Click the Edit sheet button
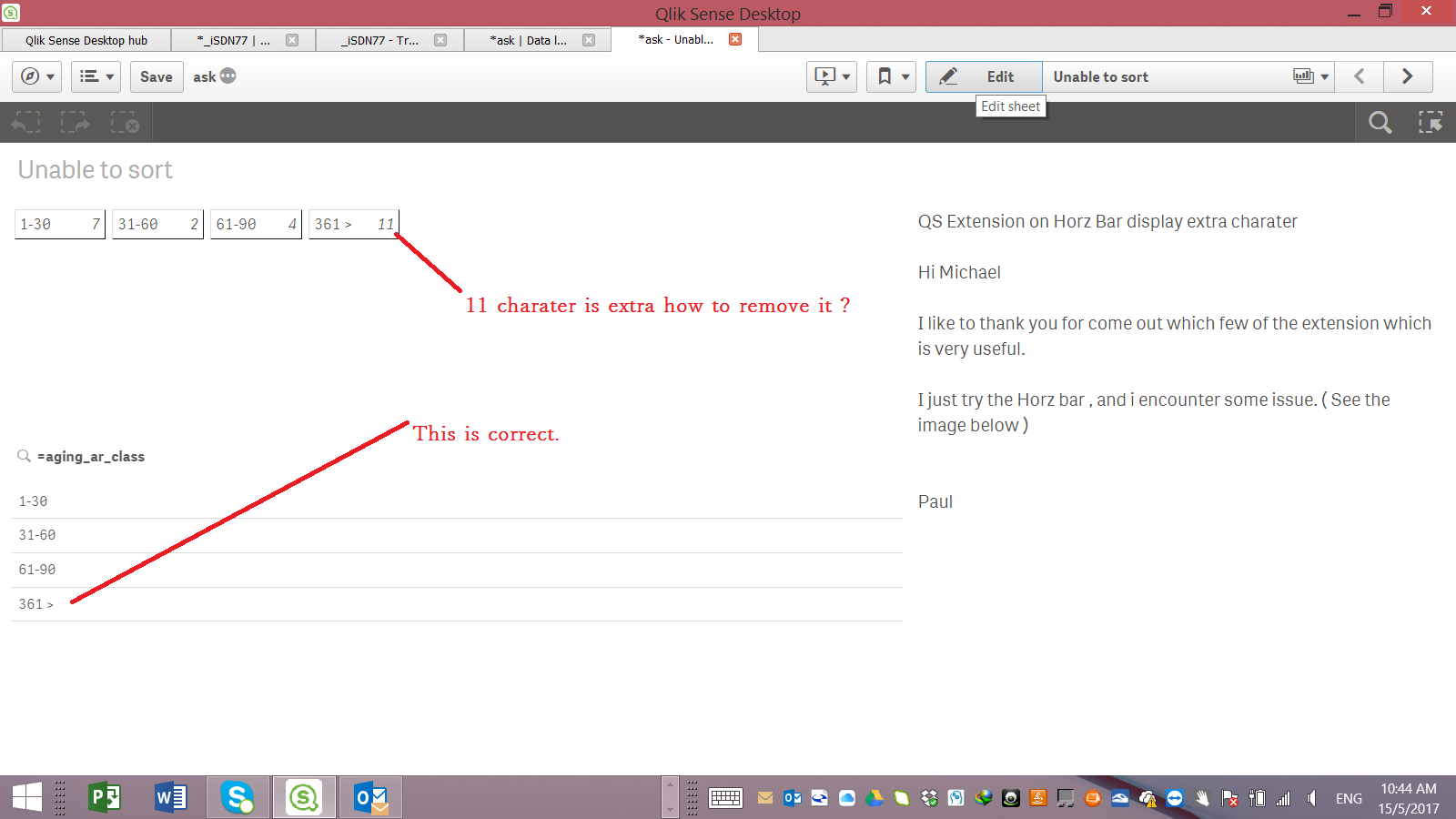This screenshot has height=819, width=1456. pyautogui.click(x=984, y=76)
